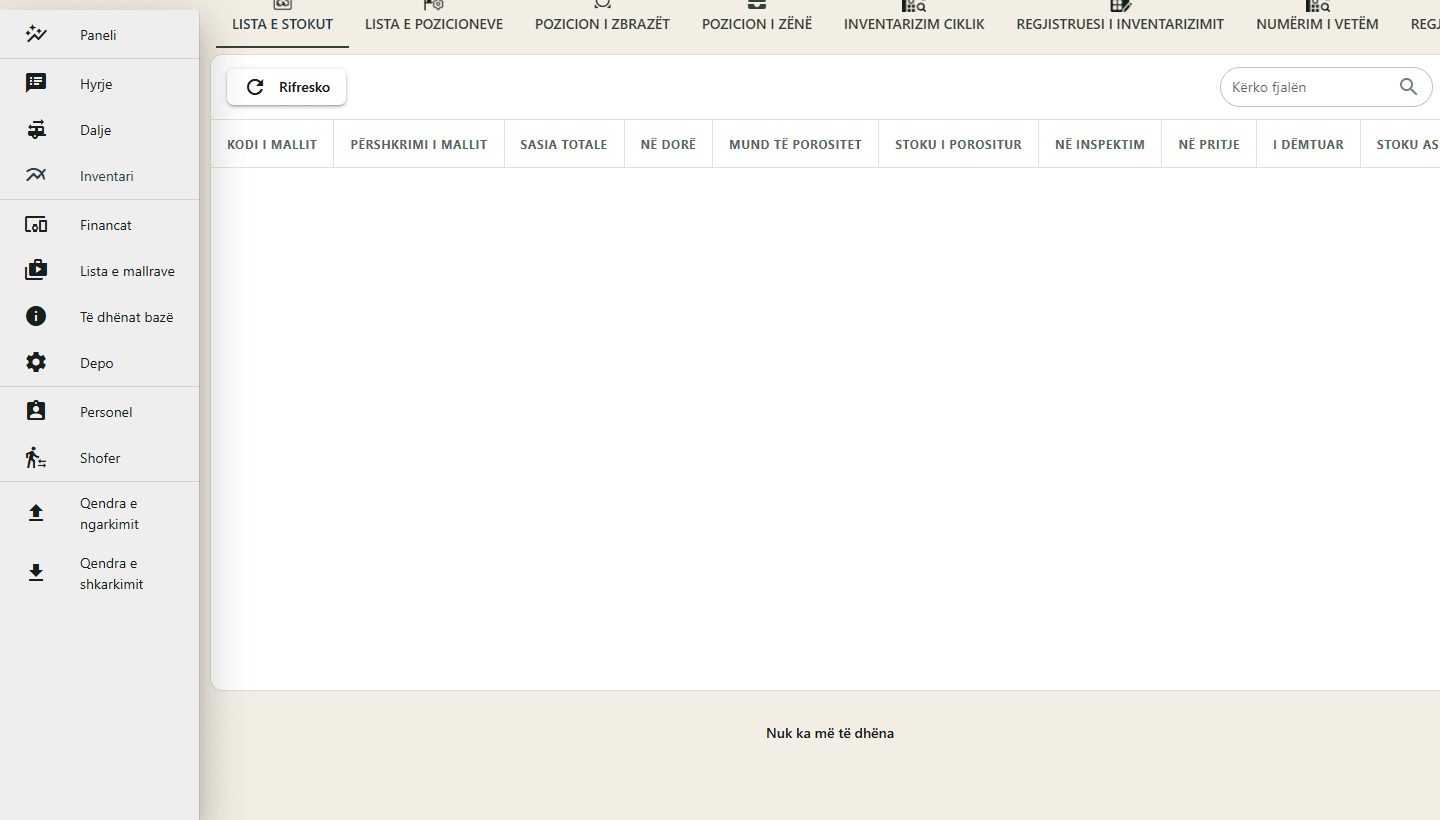Open Financat from the sidebar
This screenshot has height=820, width=1440.
(x=100, y=225)
